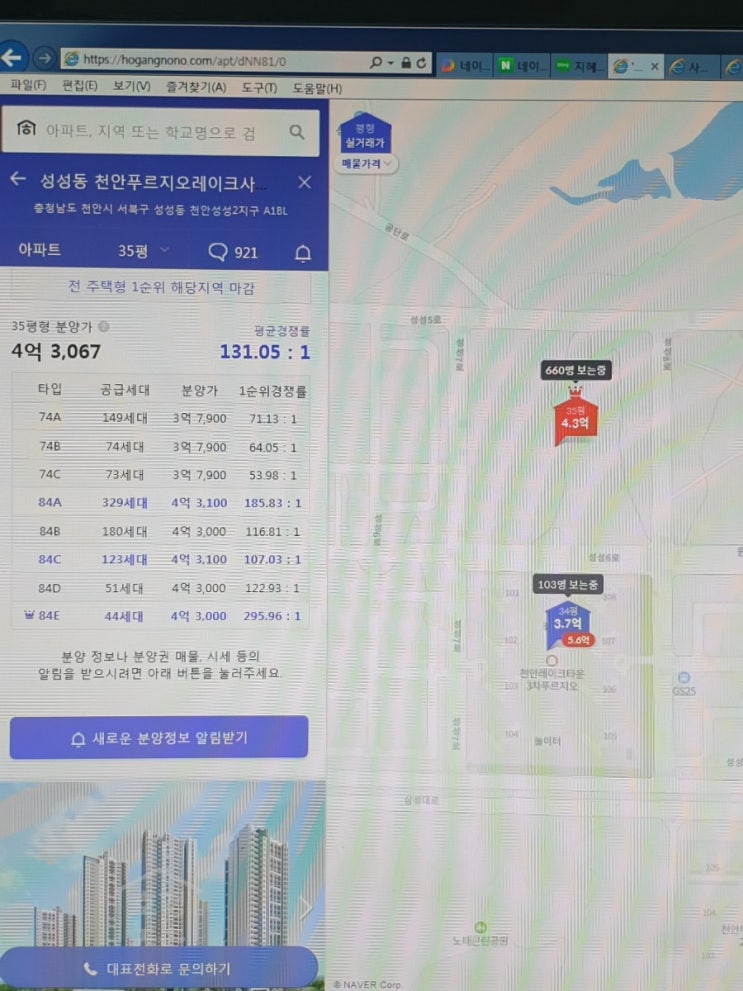The width and height of the screenshot is (743, 991).
Task: Click the 131.05 : 1 average competition rate
Action: point(265,351)
